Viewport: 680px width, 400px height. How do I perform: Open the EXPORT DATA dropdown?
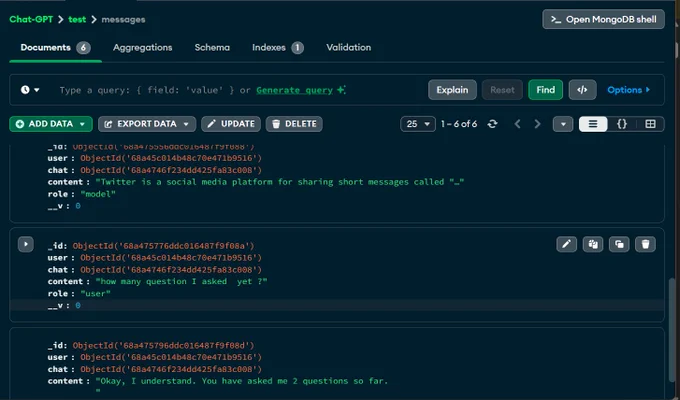[147, 124]
